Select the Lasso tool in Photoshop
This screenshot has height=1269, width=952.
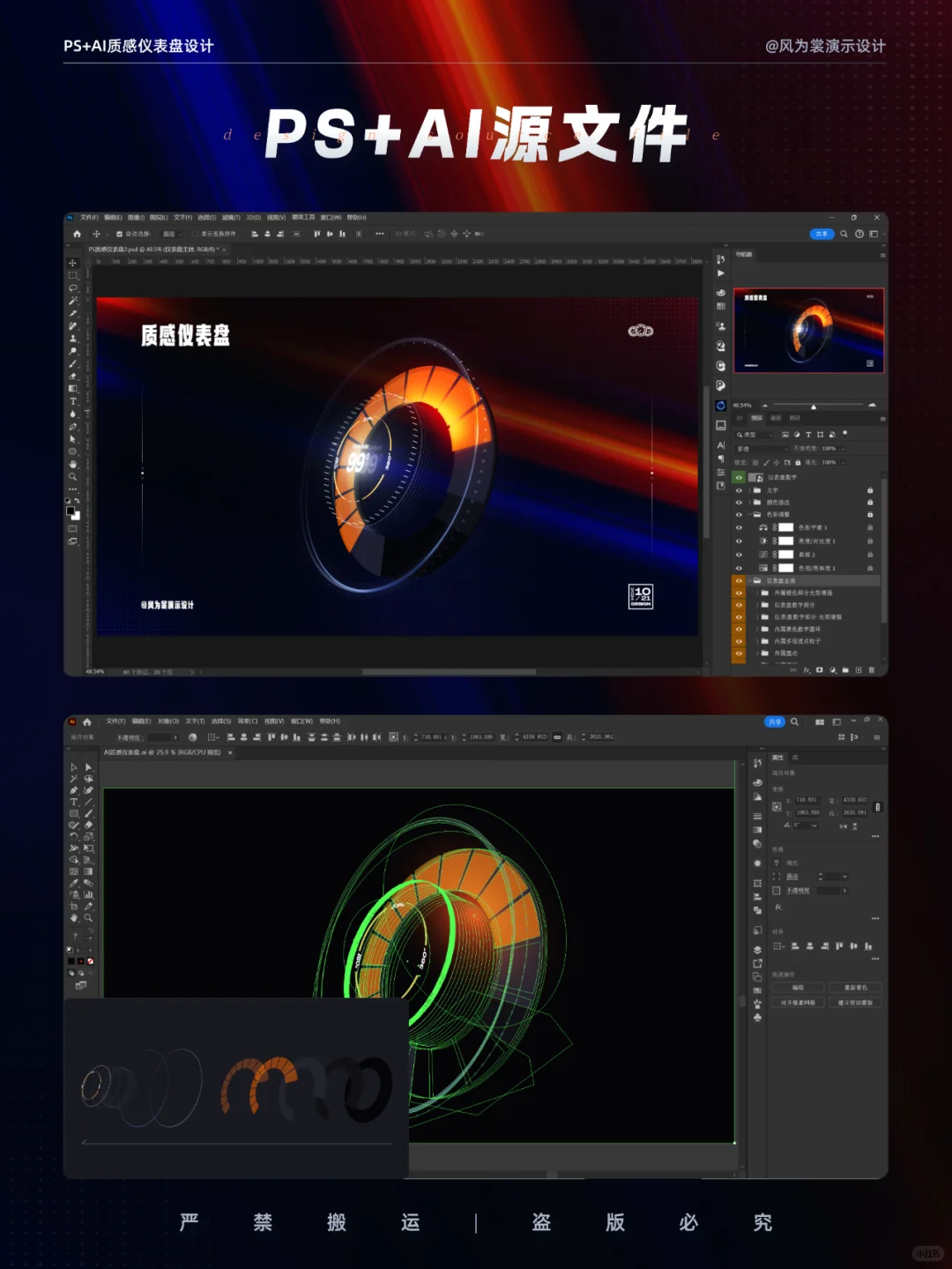[72, 288]
